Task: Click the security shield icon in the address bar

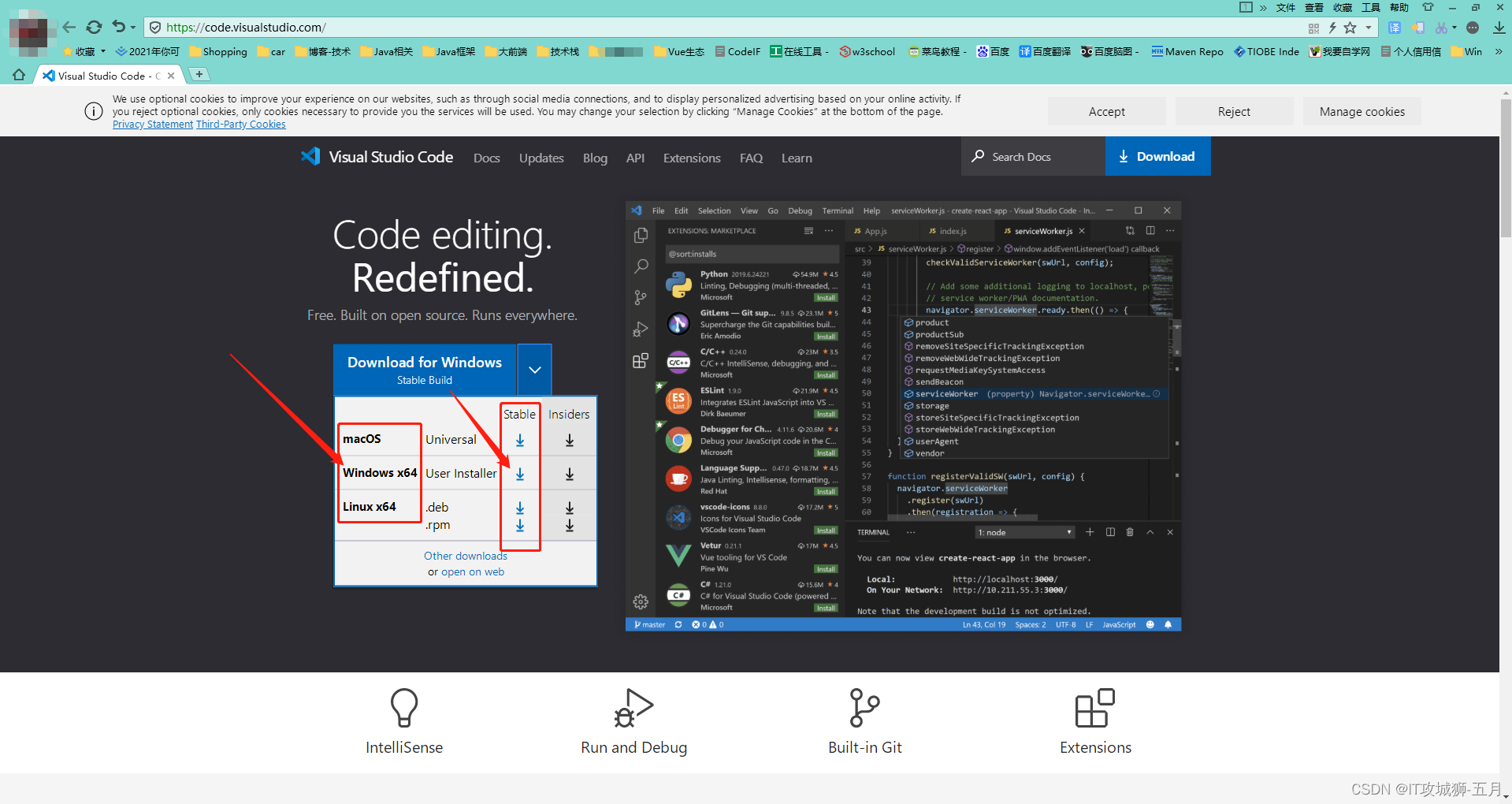Action: (155, 28)
